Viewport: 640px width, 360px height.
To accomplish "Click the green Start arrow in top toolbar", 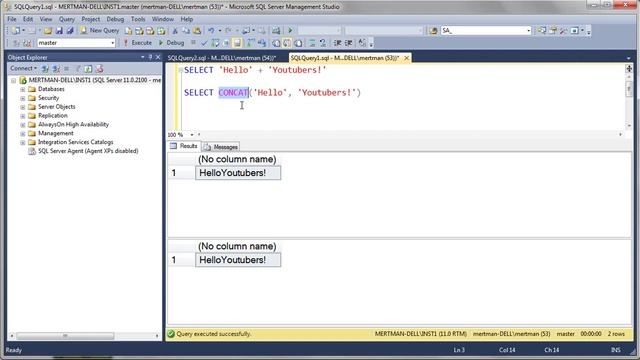I will click(290, 31).
